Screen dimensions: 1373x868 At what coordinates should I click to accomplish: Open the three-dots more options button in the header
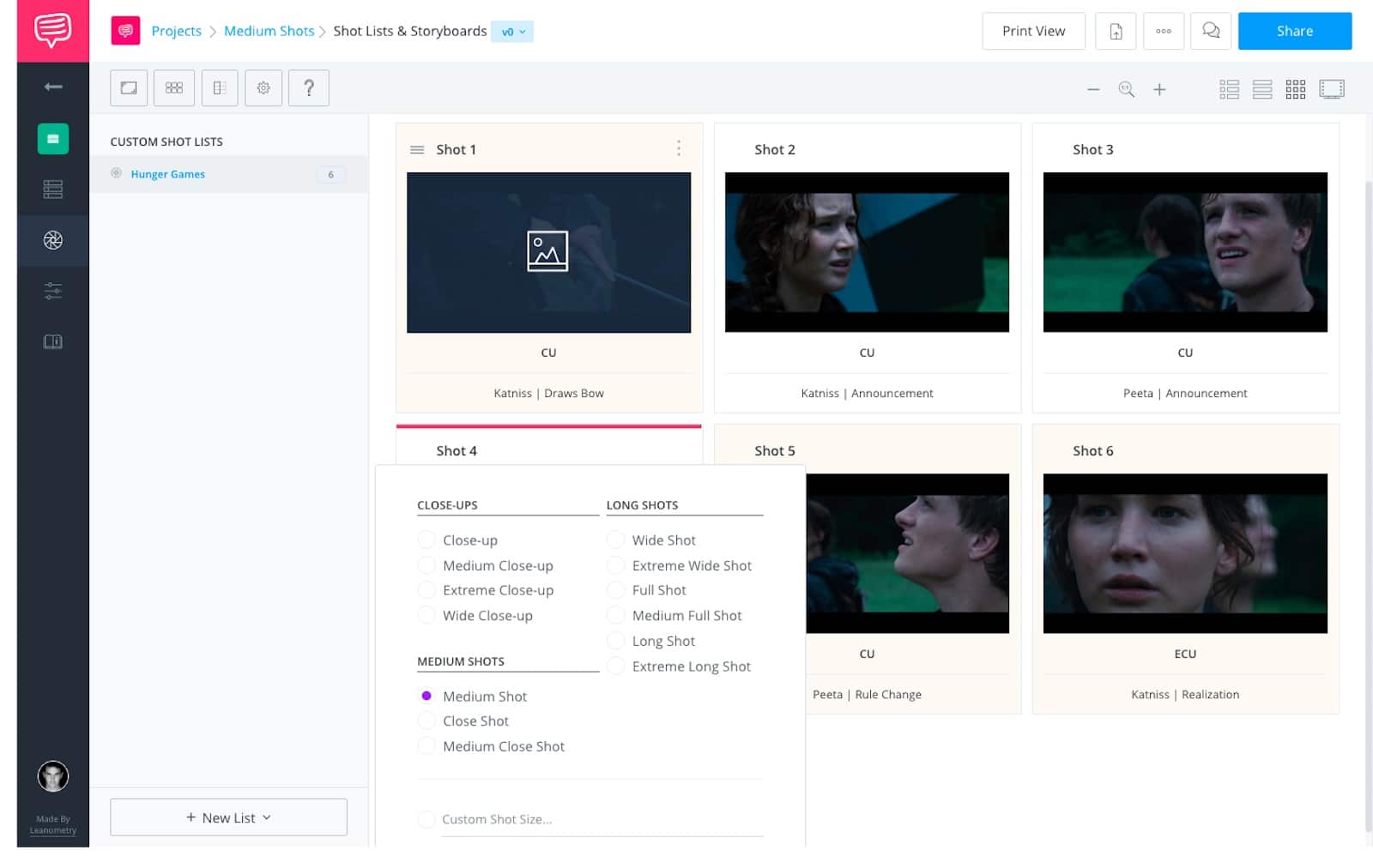coord(1164,31)
